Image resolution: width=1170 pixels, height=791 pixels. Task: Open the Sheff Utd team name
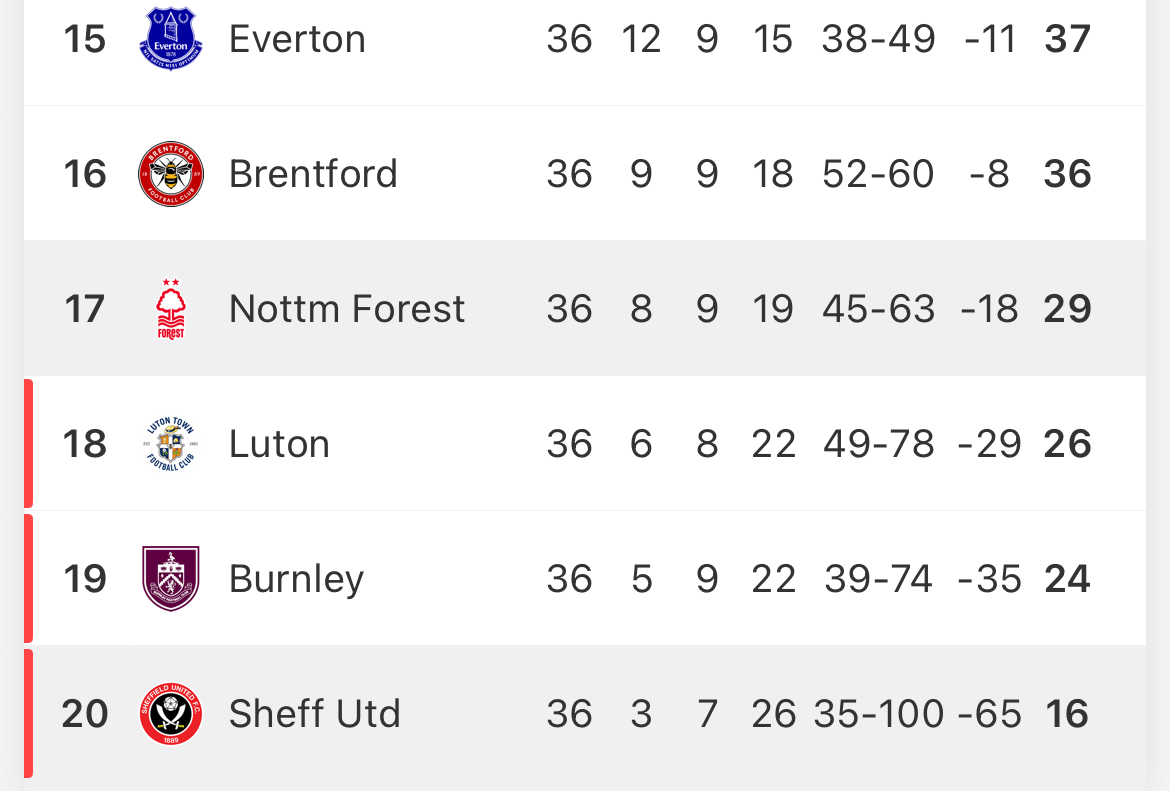pos(315,713)
